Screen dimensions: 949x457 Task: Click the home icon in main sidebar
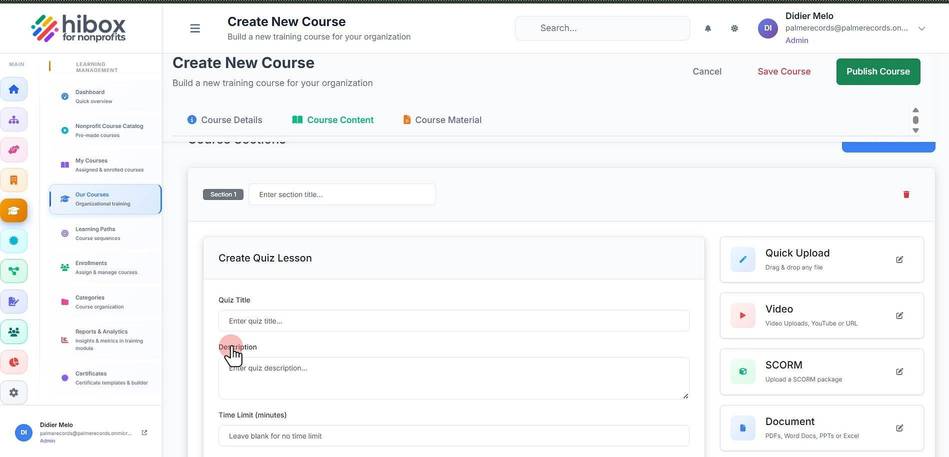14,90
